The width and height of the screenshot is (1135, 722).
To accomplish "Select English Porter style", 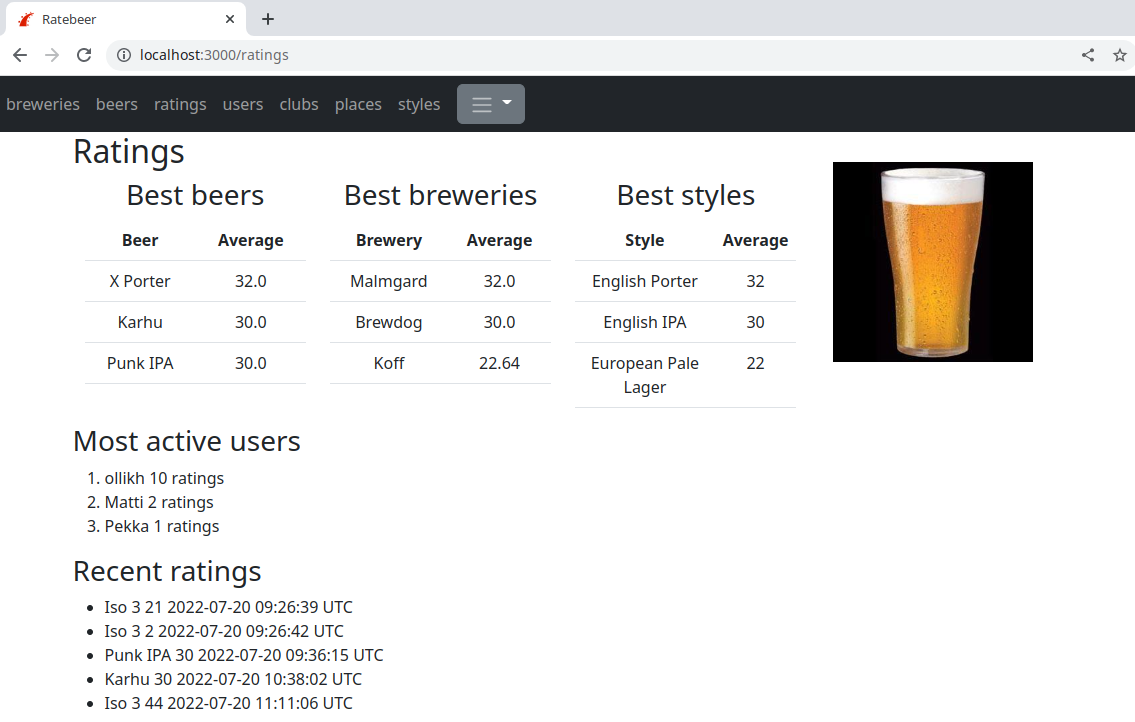I will tap(644, 281).
